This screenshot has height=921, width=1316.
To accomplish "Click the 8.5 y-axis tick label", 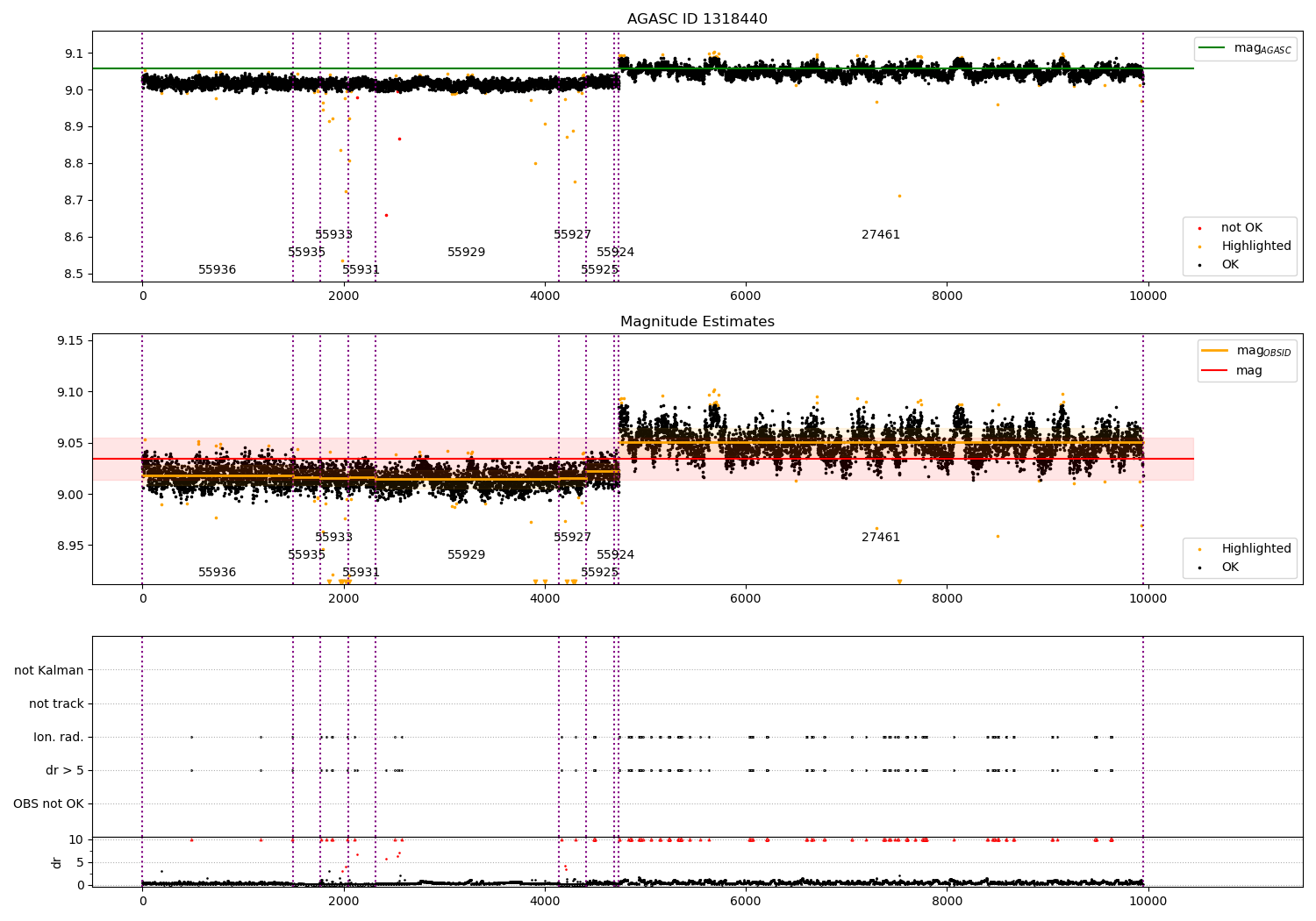I will tap(74, 275).
